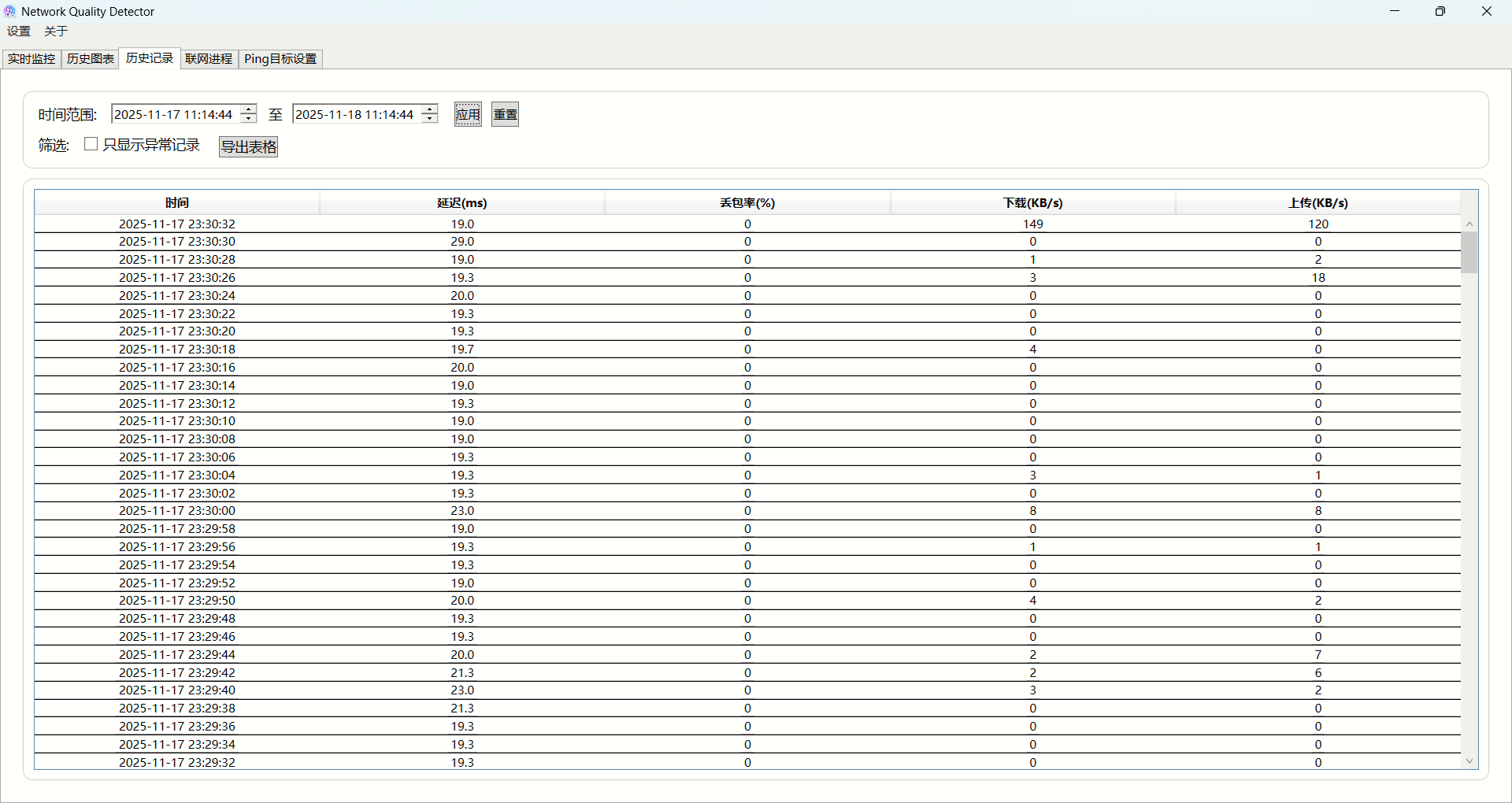Decrement the end time spinner down arrow
Image resolution: width=1512 pixels, height=803 pixels.
click(x=430, y=119)
